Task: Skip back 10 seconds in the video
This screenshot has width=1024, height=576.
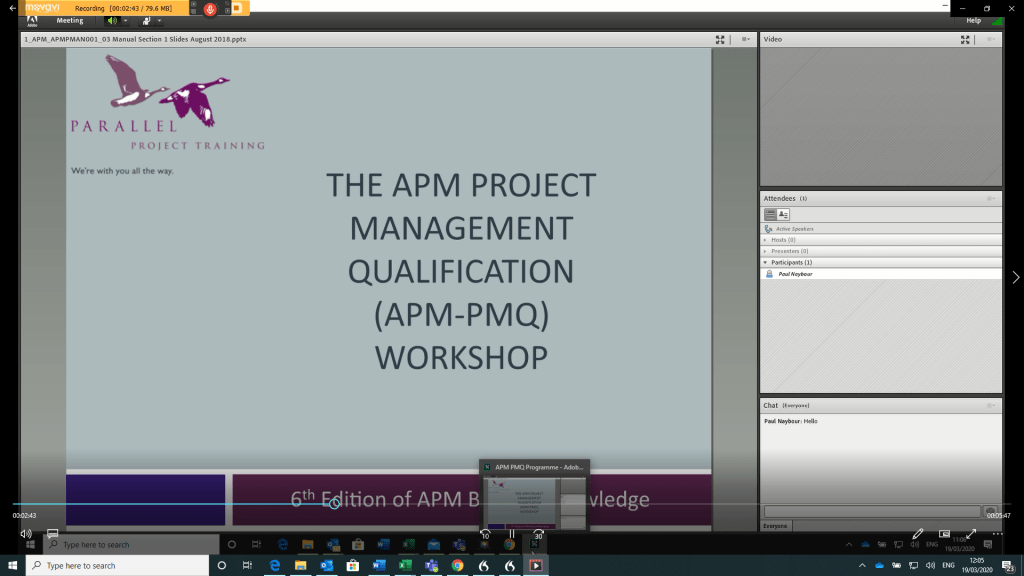Action: (485, 534)
